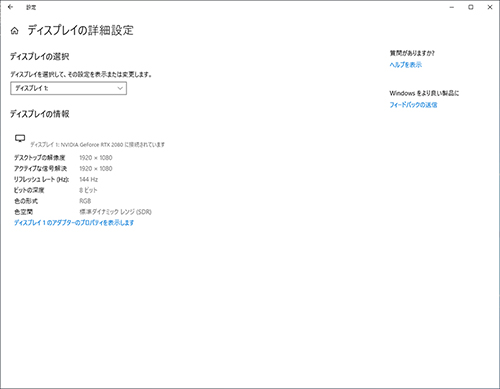Click the monitor icon under ディスプレイの情報

click(20, 138)
